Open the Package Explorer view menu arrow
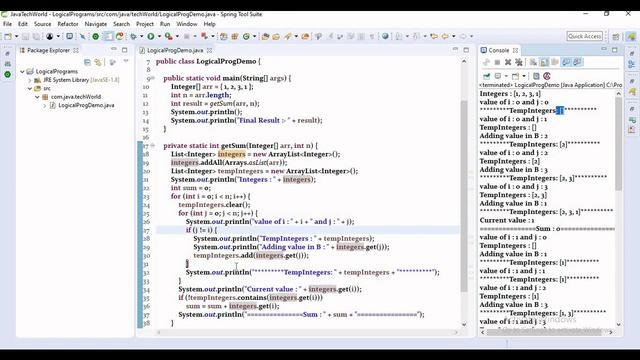Image resolution: width=640 pixels, height=360 pixels. pyautogui.click(x=126, y=61)
